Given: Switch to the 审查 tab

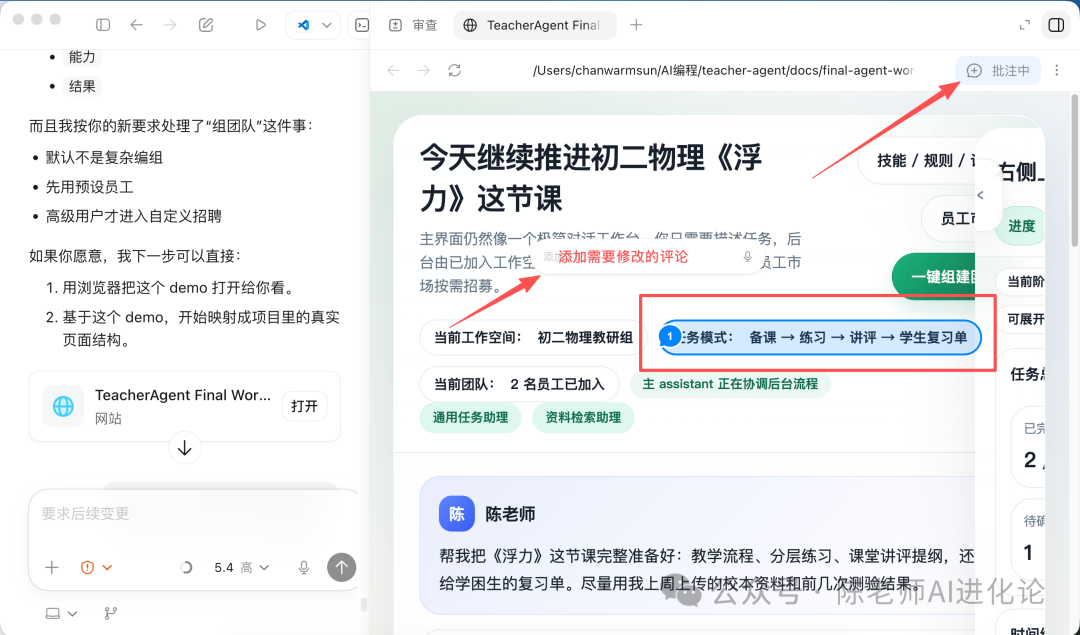Looking at the screenshot, I should click(413, 25).
